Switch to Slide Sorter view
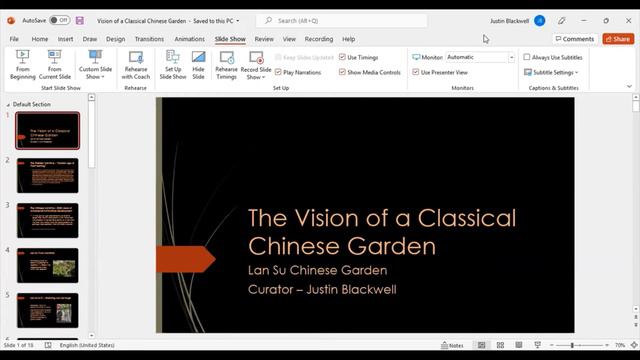The height and width of the screenshot is (360, 640). [x=500, y=345]
